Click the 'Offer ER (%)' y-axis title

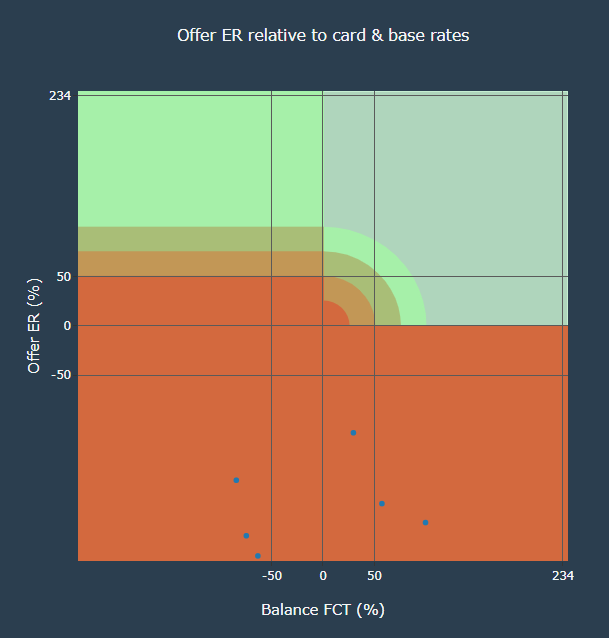point(34,326)
